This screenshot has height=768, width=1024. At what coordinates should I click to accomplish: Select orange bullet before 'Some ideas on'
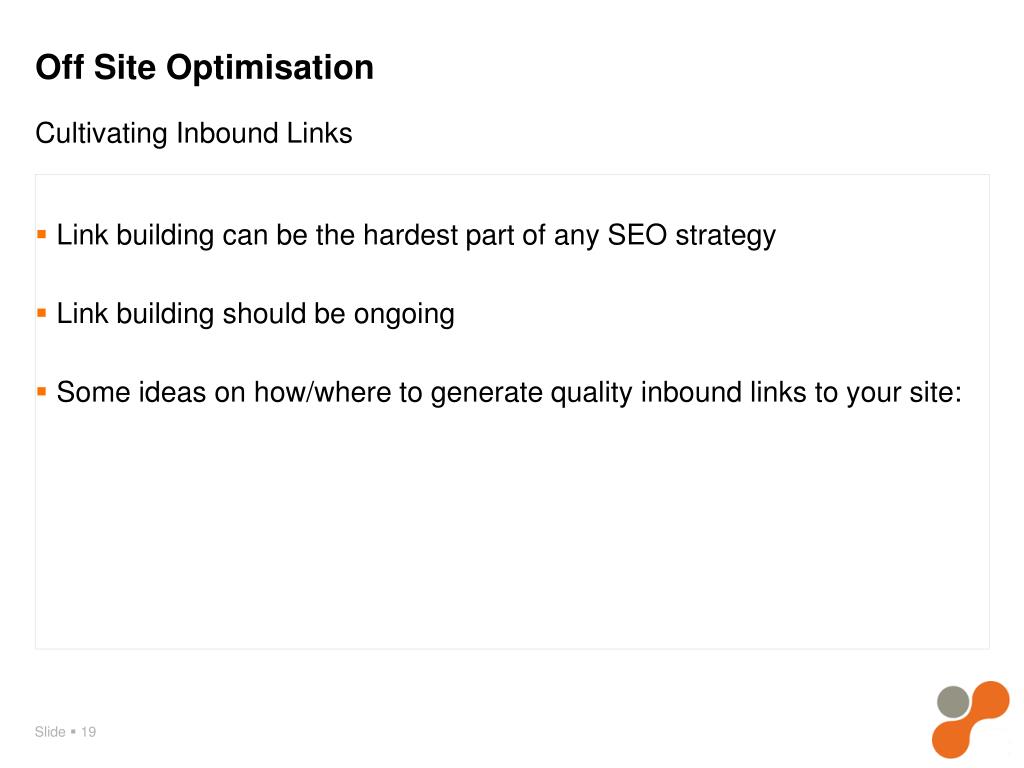42,391
